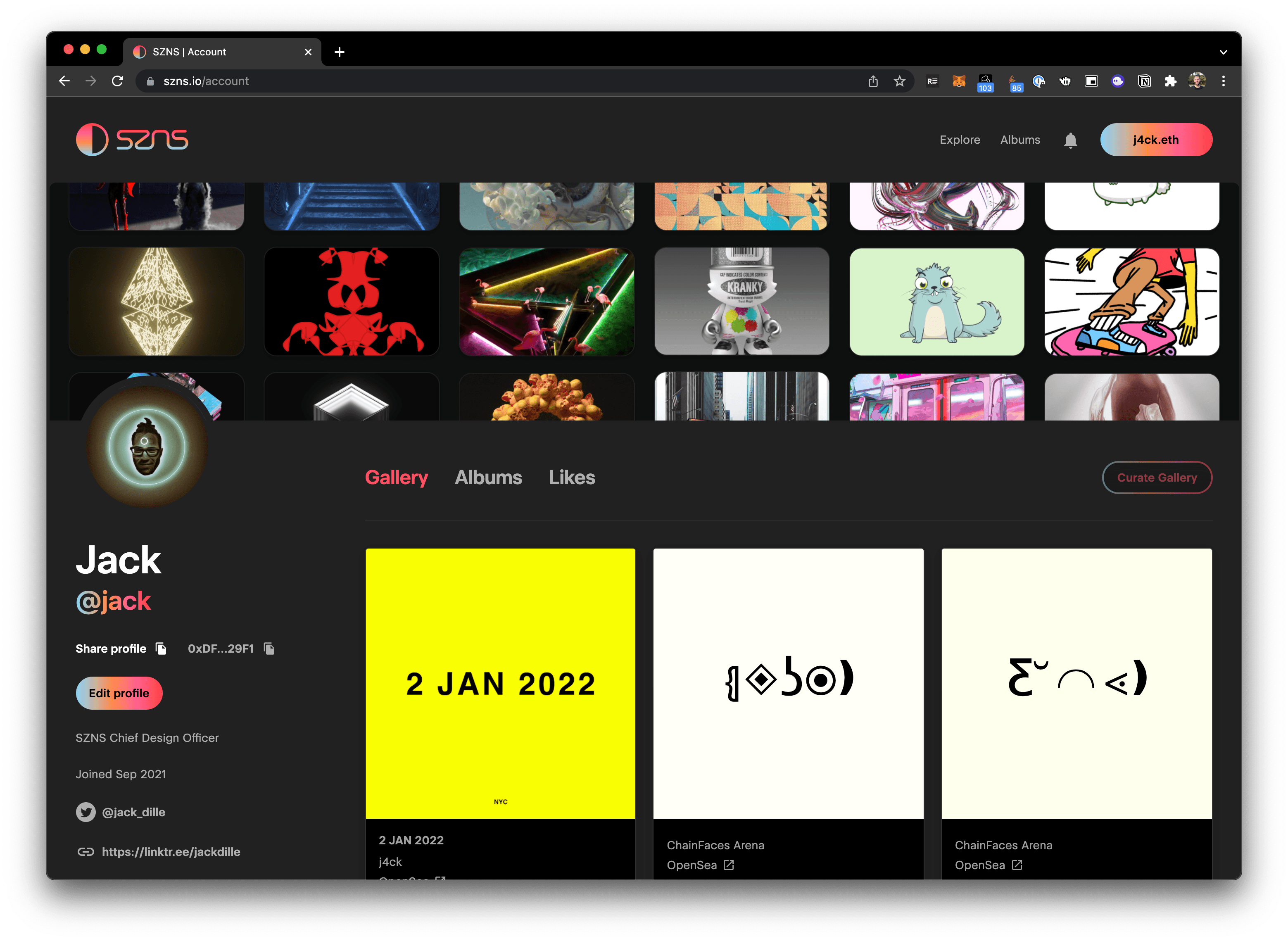1288x941 pixels.
Task: Click the red Rorschach figure banner image
Action: click(x=352, y=301)
